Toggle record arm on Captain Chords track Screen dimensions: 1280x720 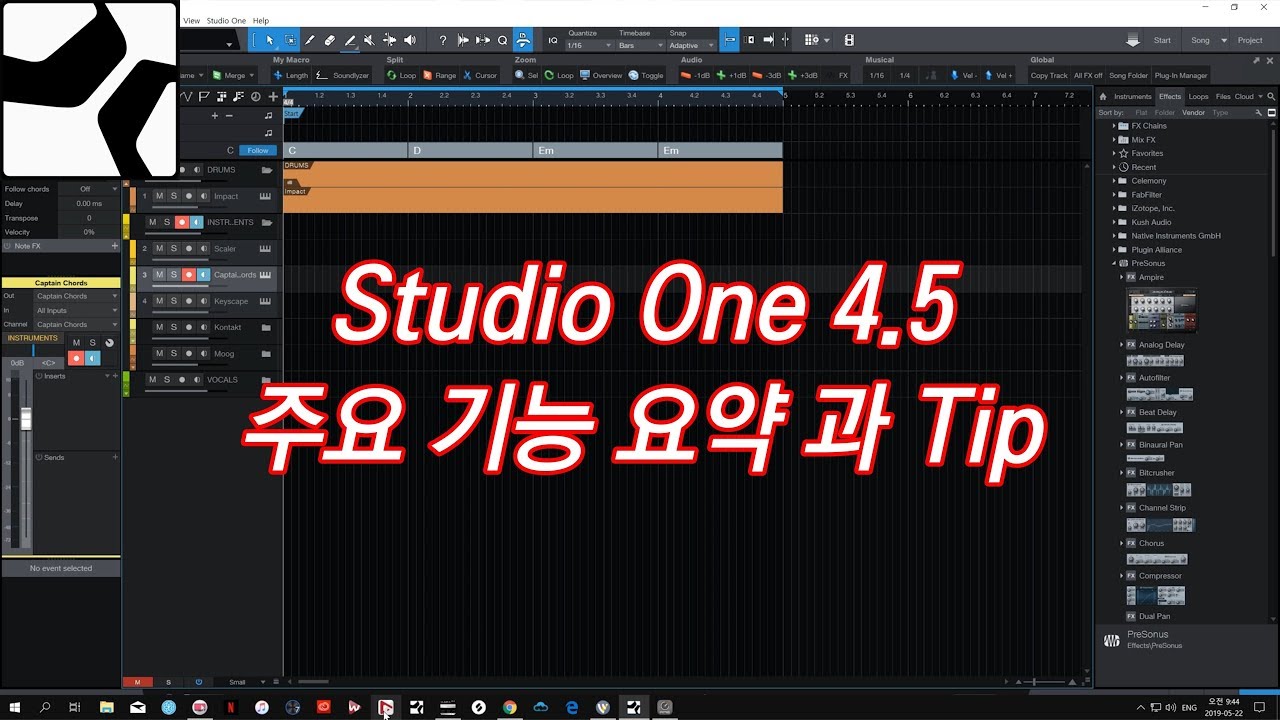coord(188,275)
